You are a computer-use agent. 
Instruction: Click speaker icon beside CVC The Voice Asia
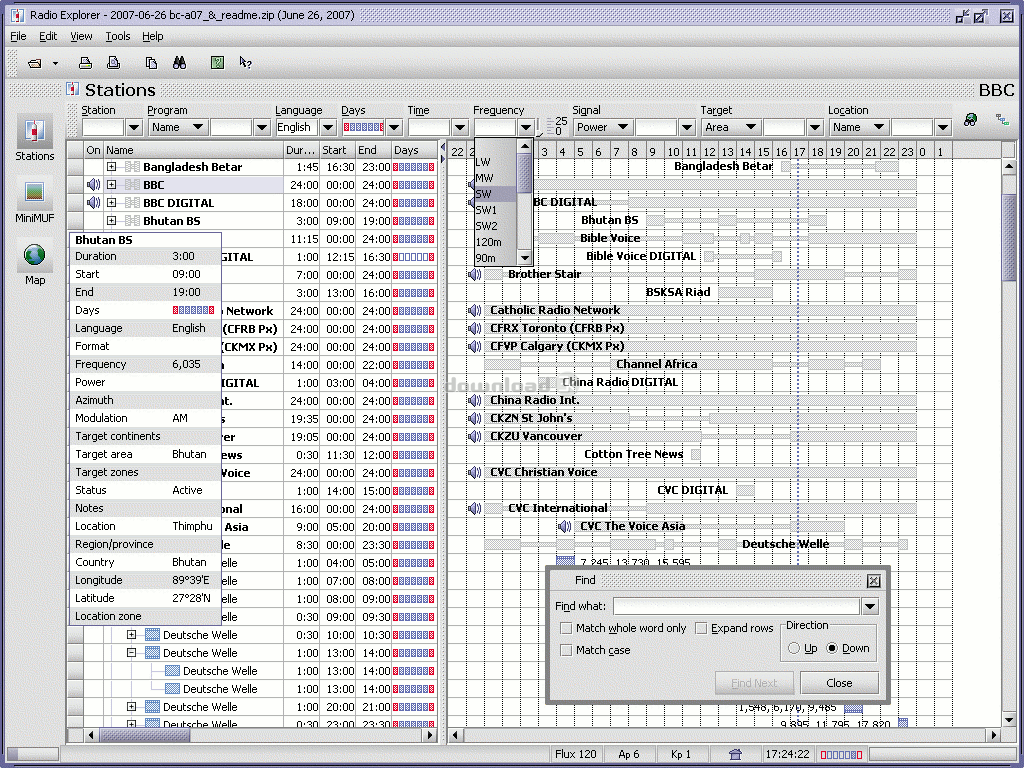point(565,526)
